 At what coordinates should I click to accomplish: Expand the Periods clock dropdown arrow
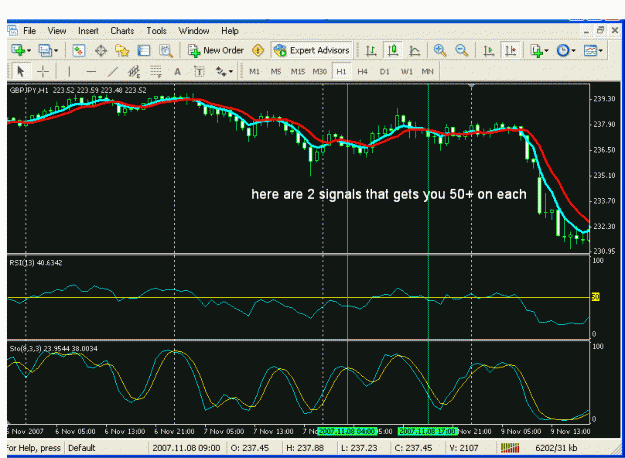pyautogui.click(x=574, y=51)
